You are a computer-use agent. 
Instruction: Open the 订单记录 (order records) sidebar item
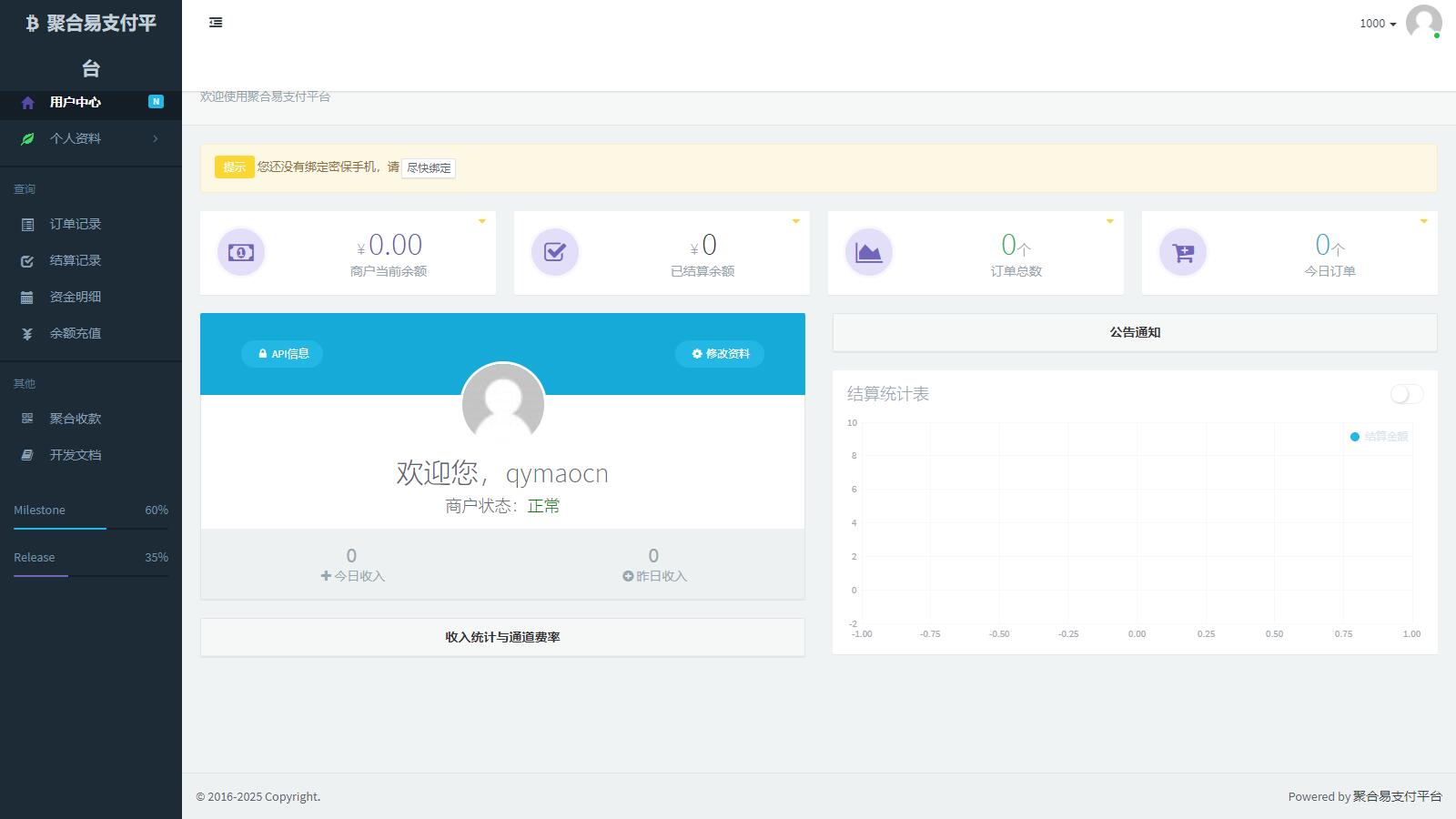point(75,224)
